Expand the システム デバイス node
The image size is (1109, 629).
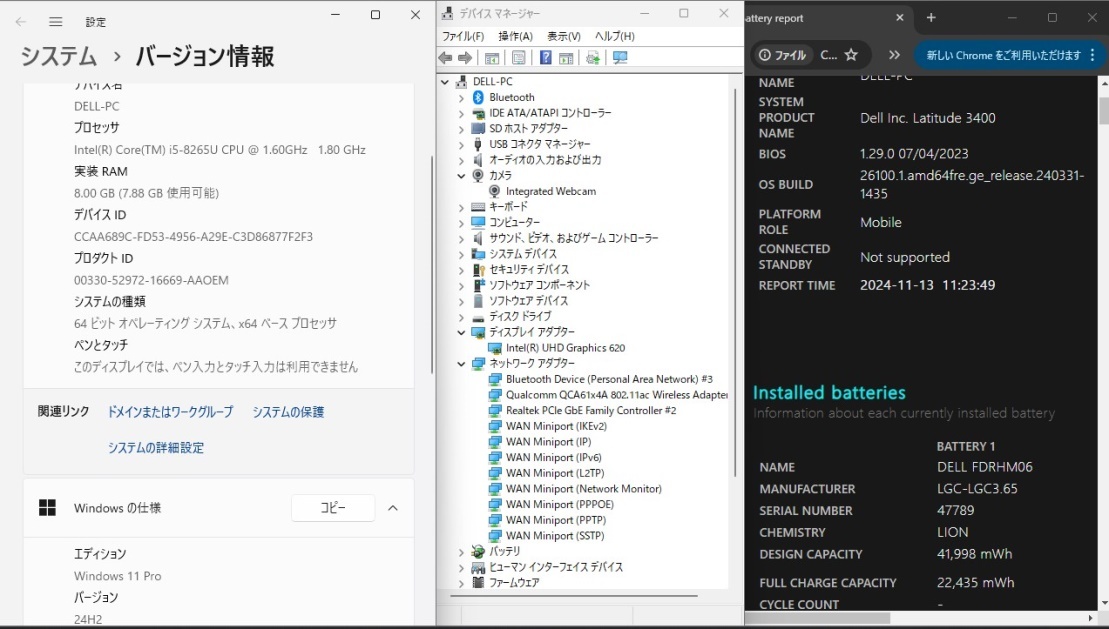click(461, 254)
